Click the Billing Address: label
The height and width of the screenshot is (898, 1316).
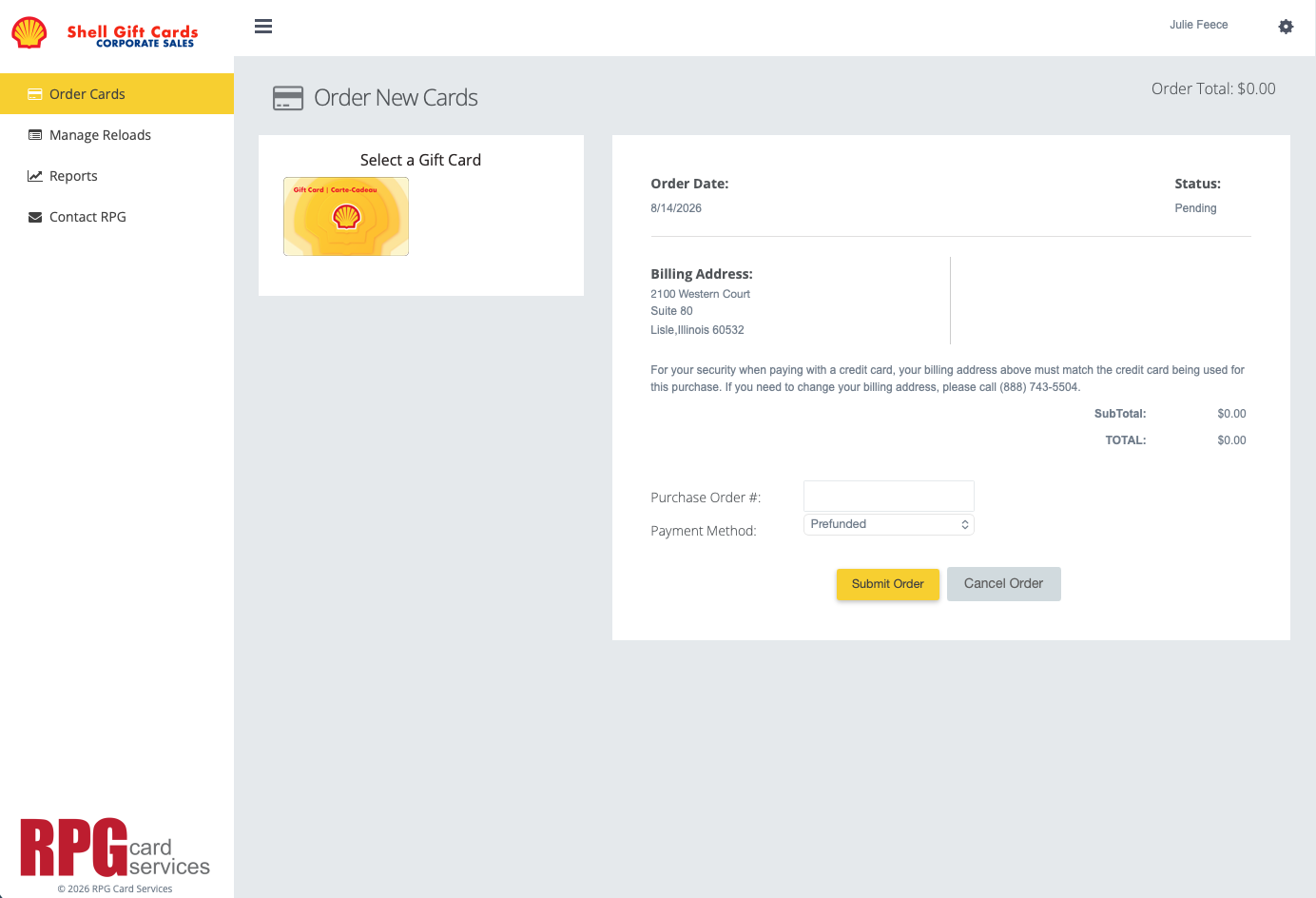(702, 274)
